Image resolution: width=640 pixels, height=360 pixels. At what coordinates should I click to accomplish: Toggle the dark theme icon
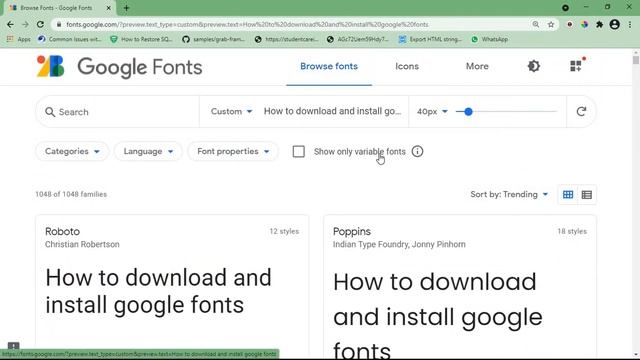point(533,66)
